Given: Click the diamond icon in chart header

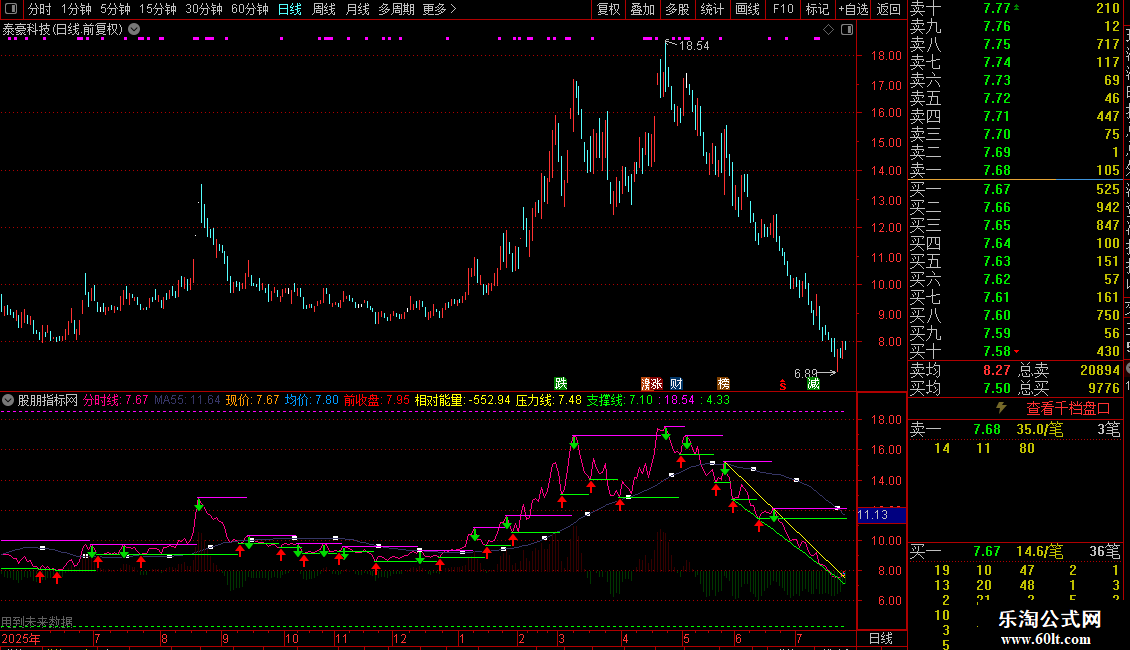Looking at the screenshot, I should point(828,30).
